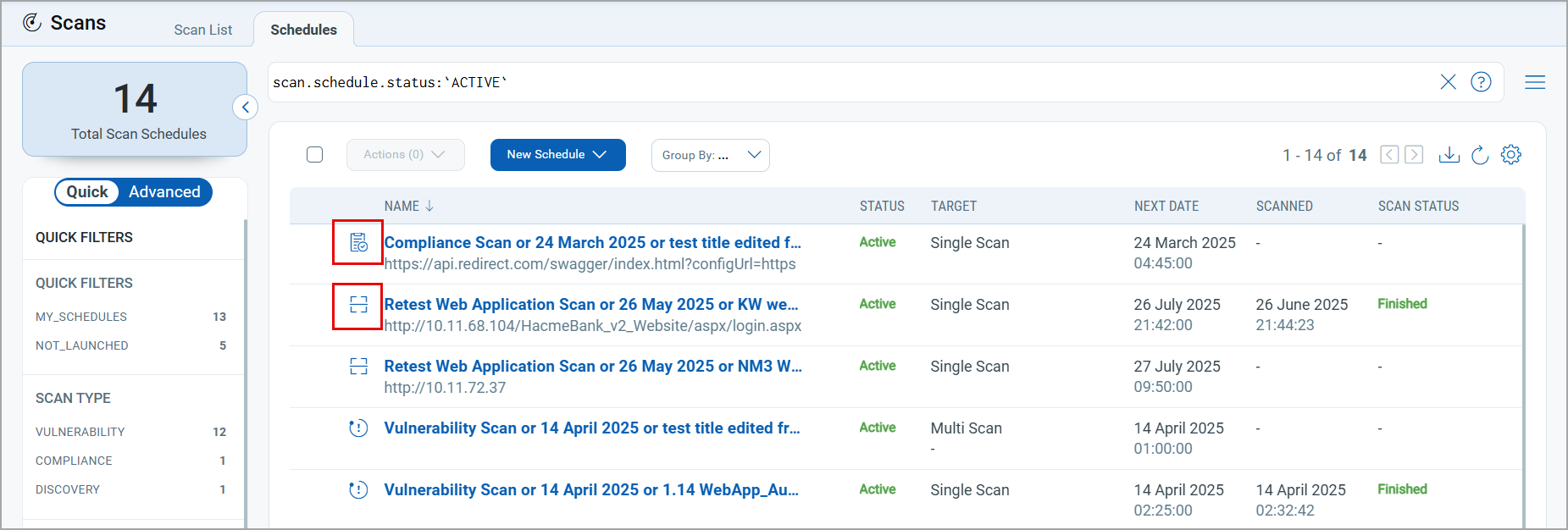Click the sidebar vertical scrollbar
1568x530 pixels.
click(246, 373)
